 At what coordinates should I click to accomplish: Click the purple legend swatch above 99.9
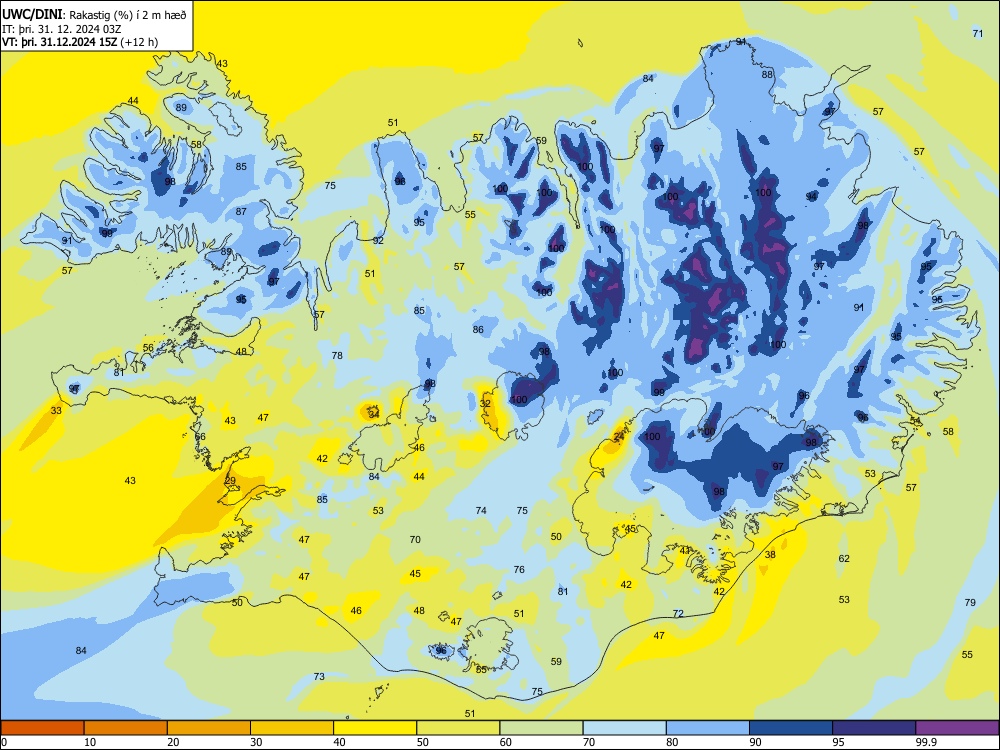pyautogui.click(x=957, y=728)
